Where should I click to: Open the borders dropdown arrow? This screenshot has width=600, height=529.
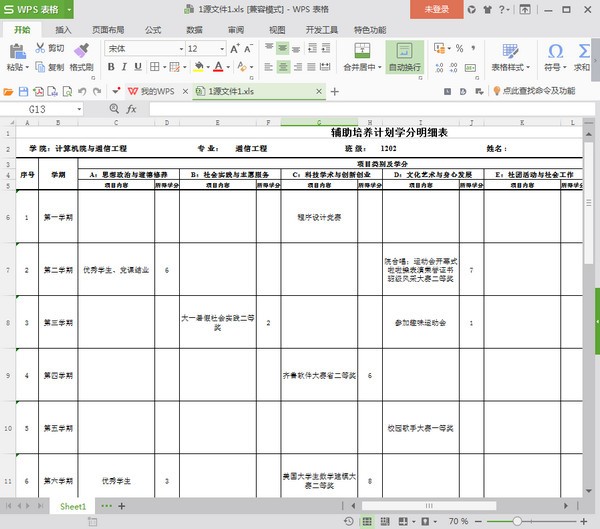(x=165, y=67)
